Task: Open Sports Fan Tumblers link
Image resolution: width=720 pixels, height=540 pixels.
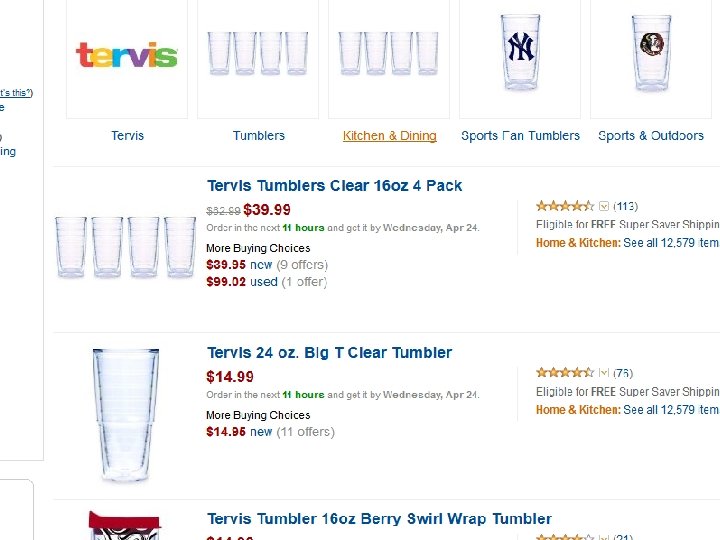Action: (x=520, y=136)
